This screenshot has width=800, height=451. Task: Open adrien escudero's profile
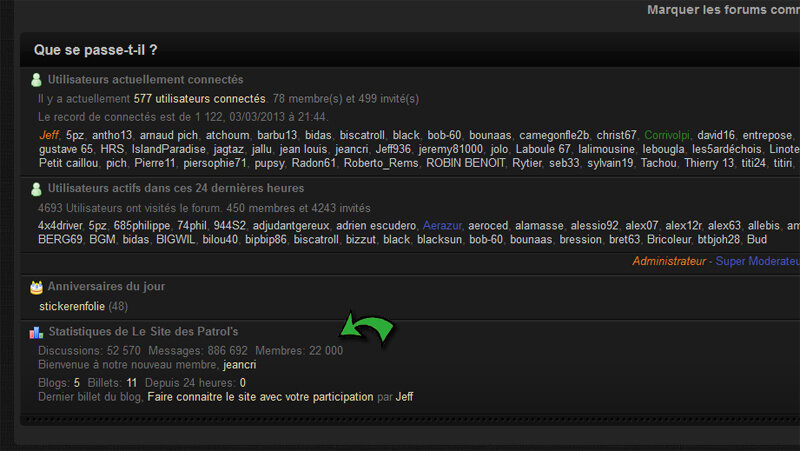click(x=376, y=226)
